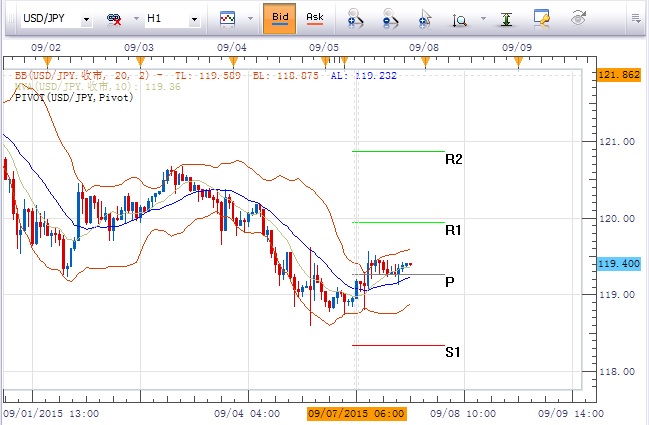Click the S1 support line label
Screen dimensions: 649x425
453,352
